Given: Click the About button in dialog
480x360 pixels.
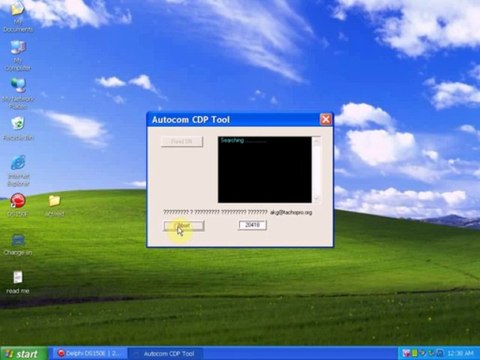Looking at the screenshot, I should tap(184, 226).
